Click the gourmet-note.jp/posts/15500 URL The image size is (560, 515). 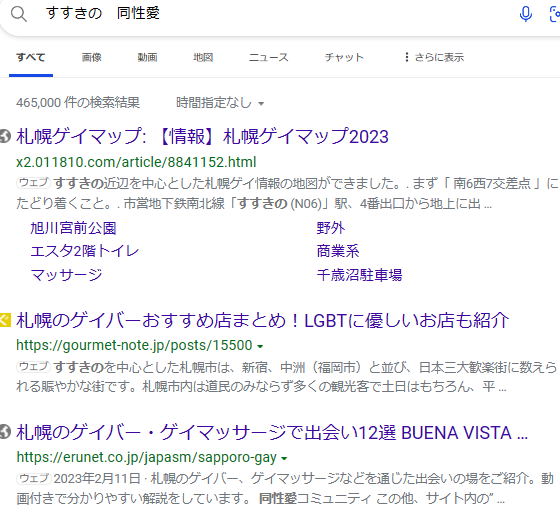click(x=134, y=345)
